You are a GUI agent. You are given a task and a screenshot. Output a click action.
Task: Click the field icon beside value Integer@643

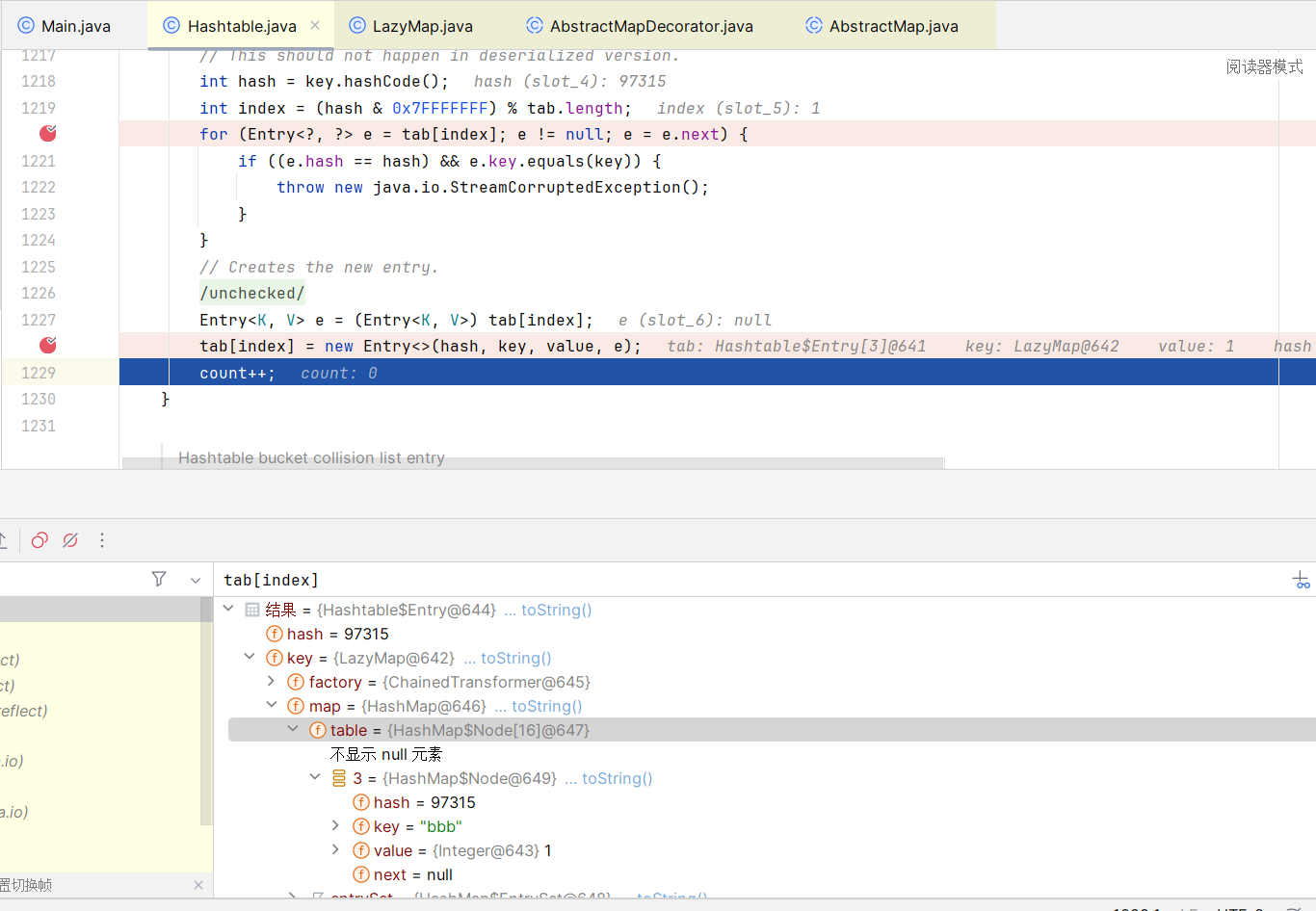[x=361, y=850]
